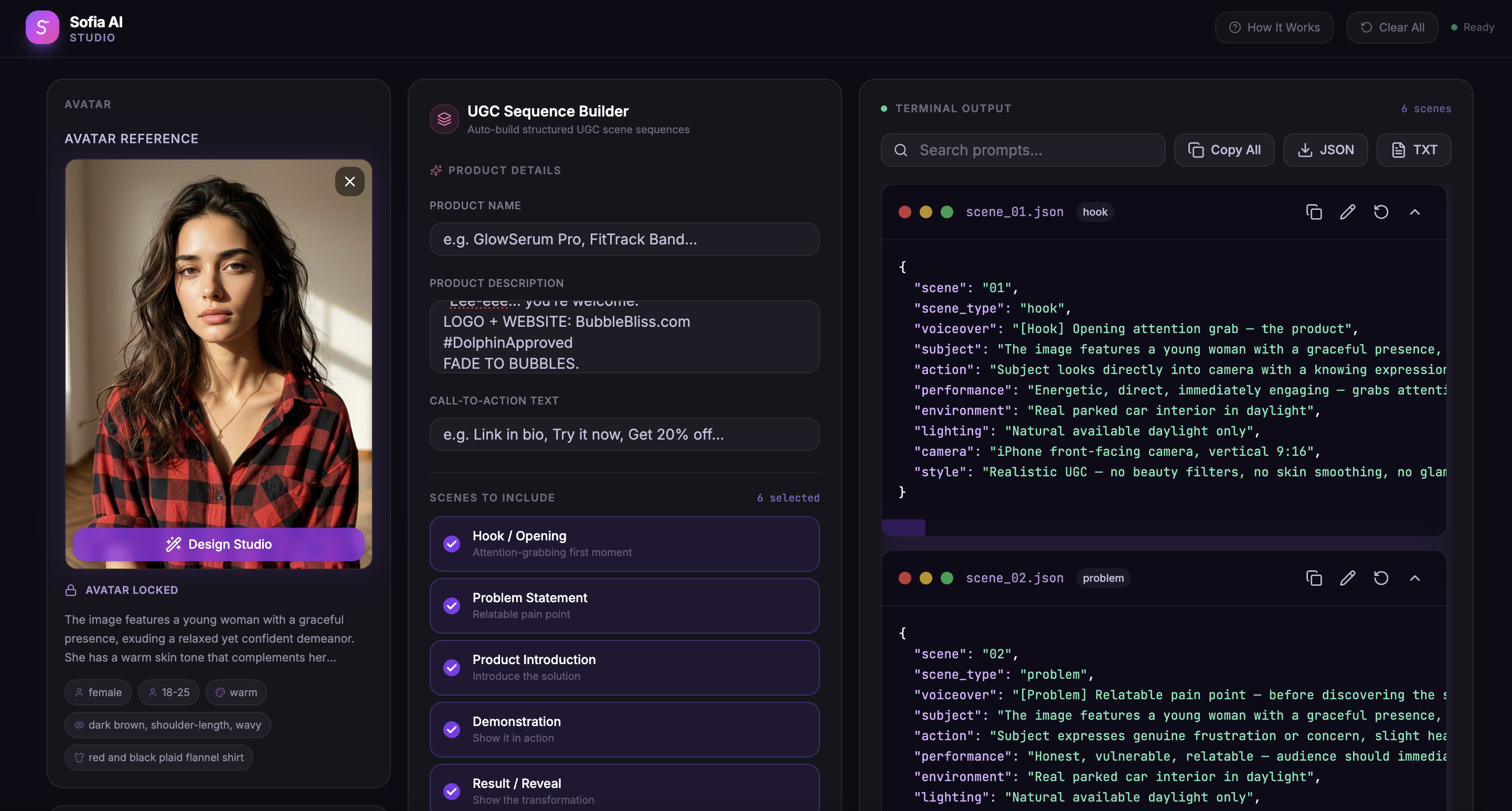Click green dot on scene_01.json header
1512x811 pixels.
pyautogui.click(x=947, y=212)
